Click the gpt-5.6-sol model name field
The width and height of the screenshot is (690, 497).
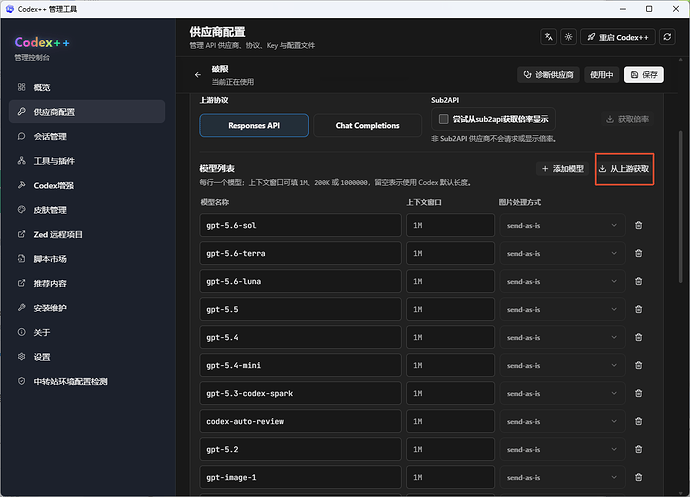click(x=301, y=225)
